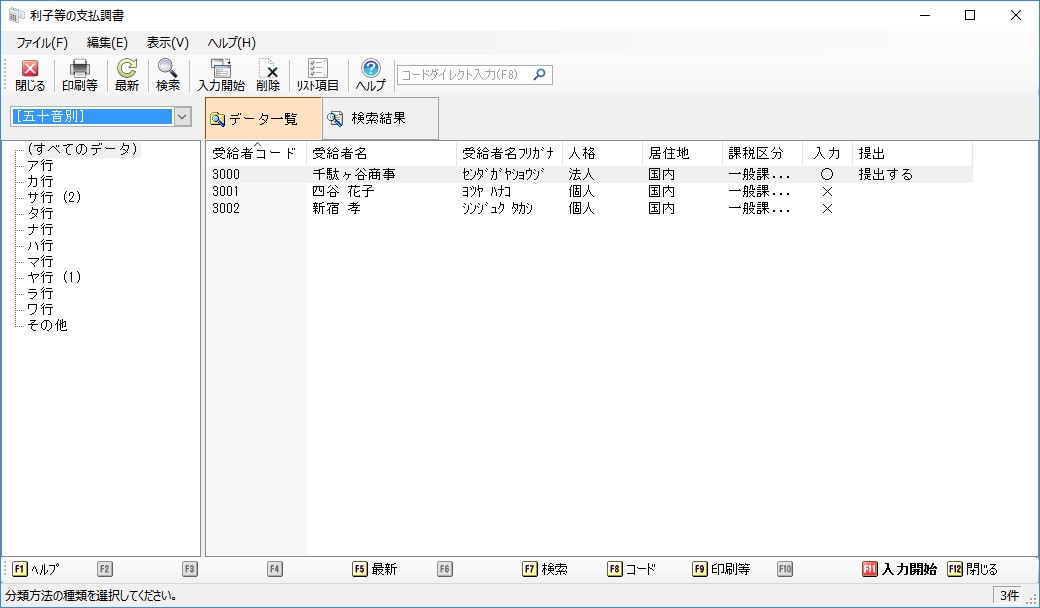1040x608 pixels.
Task: Select the ヤ行 (1) tree node
Action: (x=54, y=277)
